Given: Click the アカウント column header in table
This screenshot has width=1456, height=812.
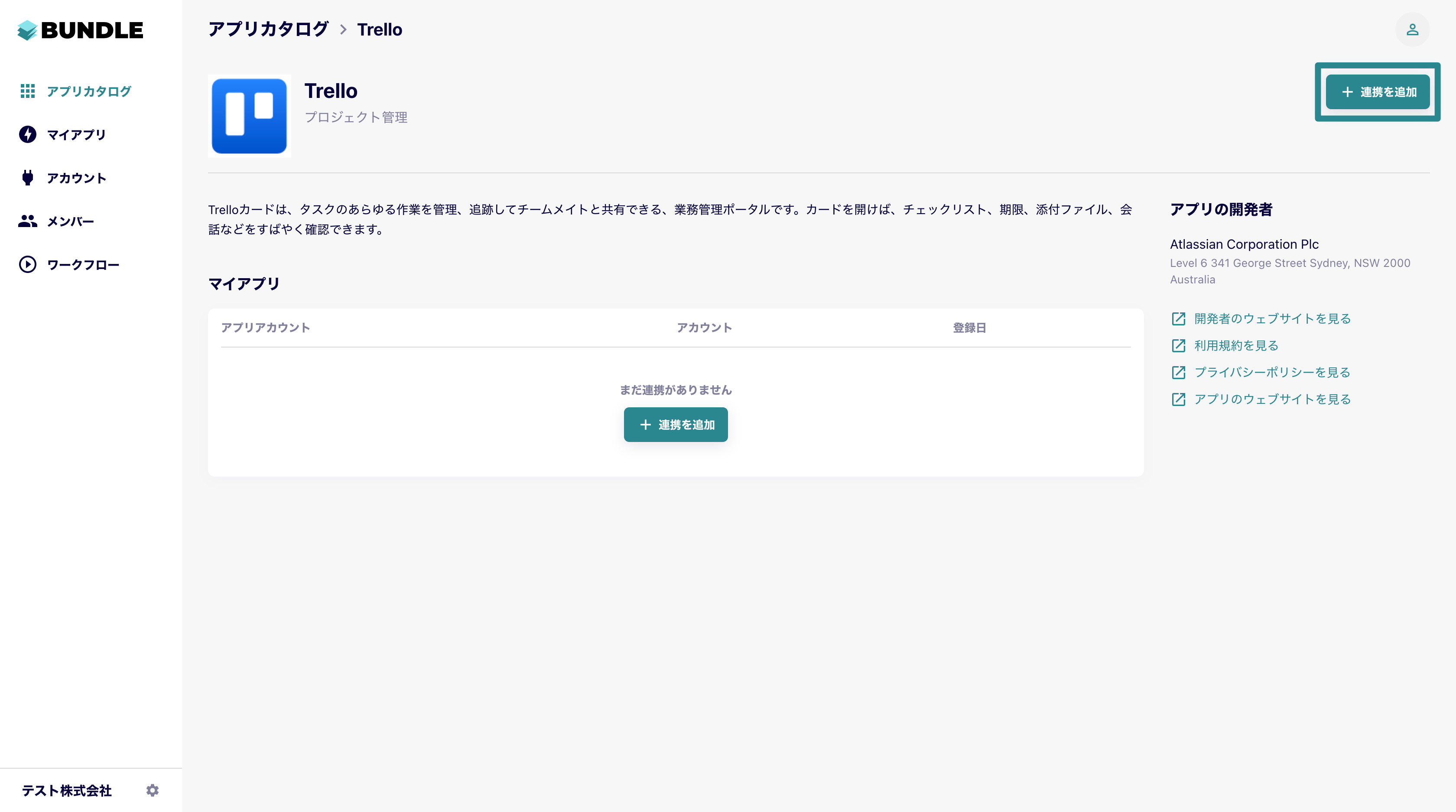Looking at the screenshot, I should click(x=704, y=328).
